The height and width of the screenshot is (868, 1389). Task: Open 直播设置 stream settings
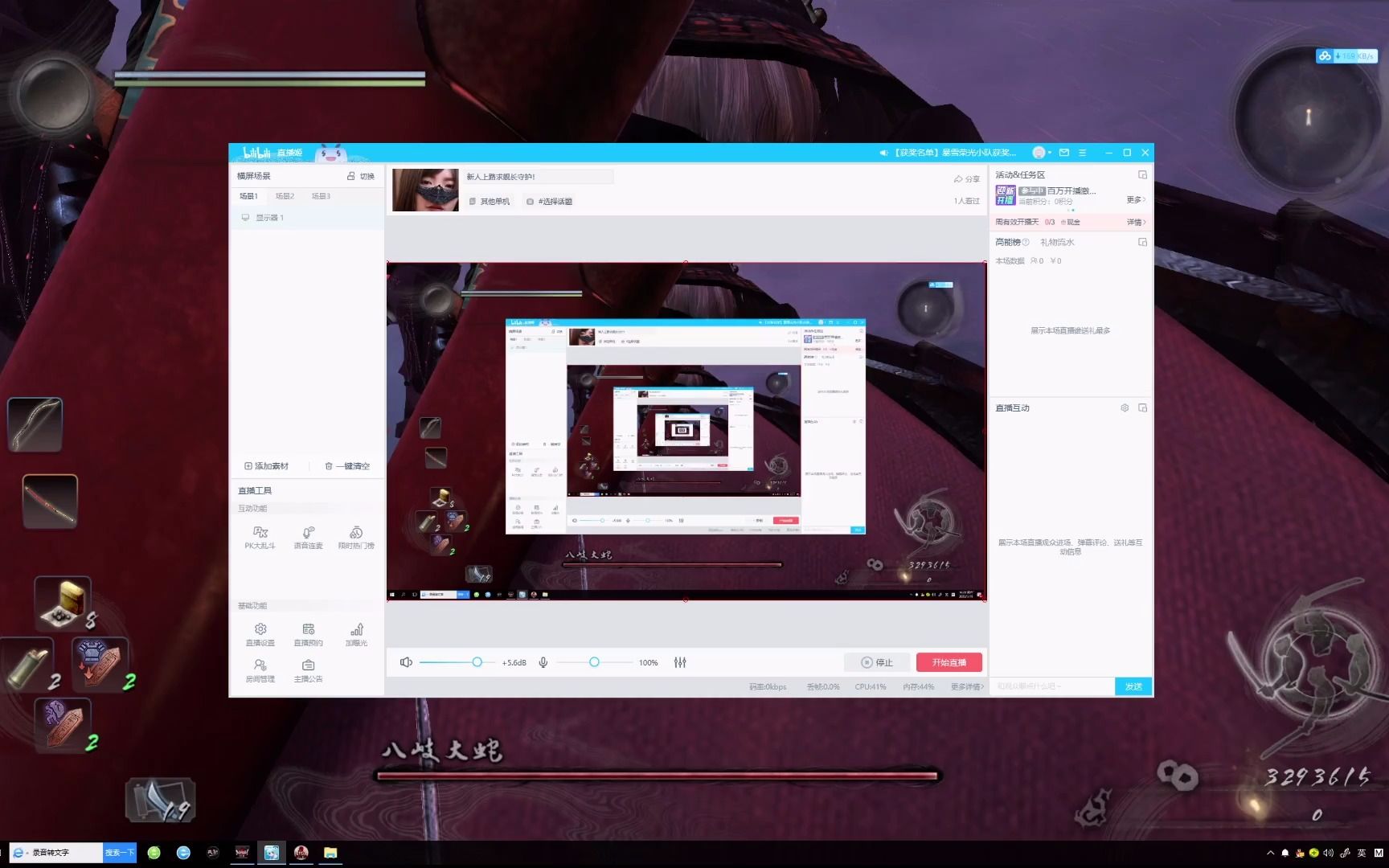tap(260, 634)
